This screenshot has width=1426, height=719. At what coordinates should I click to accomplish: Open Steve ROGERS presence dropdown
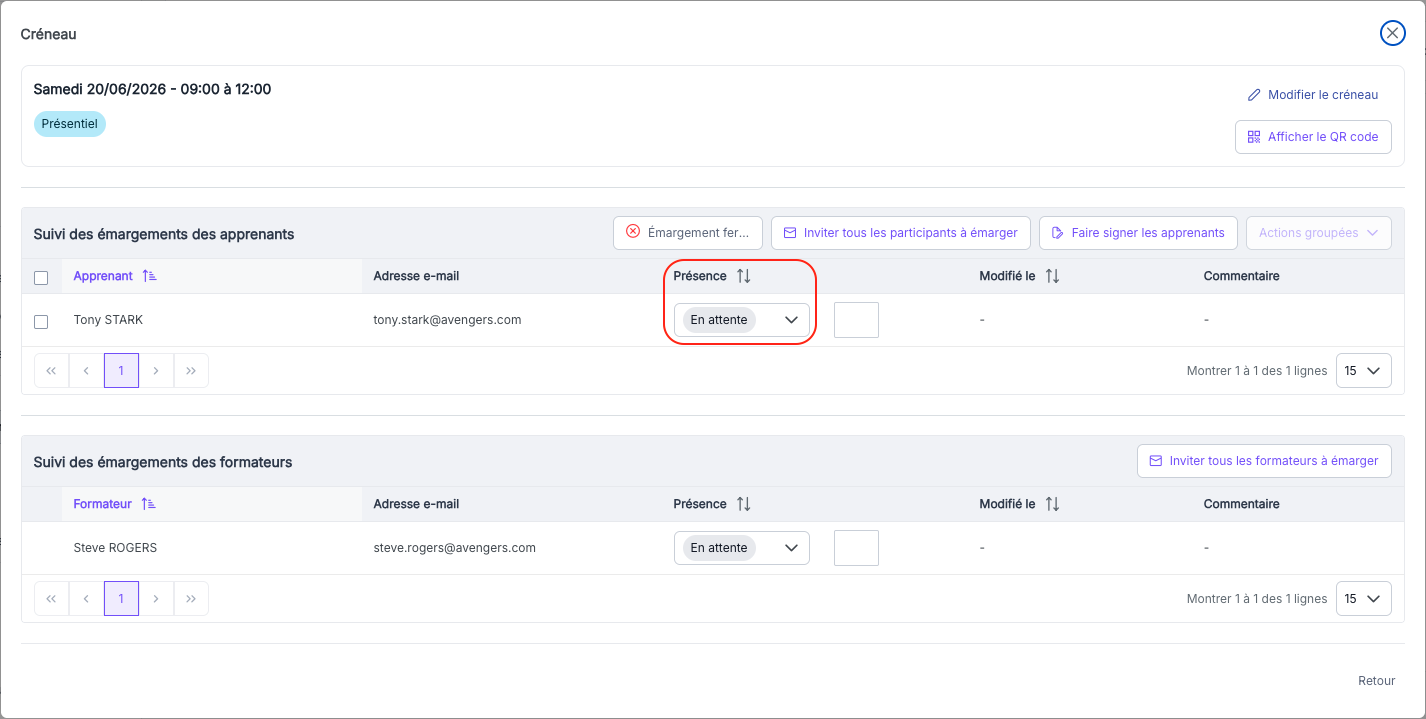point(742,548)
